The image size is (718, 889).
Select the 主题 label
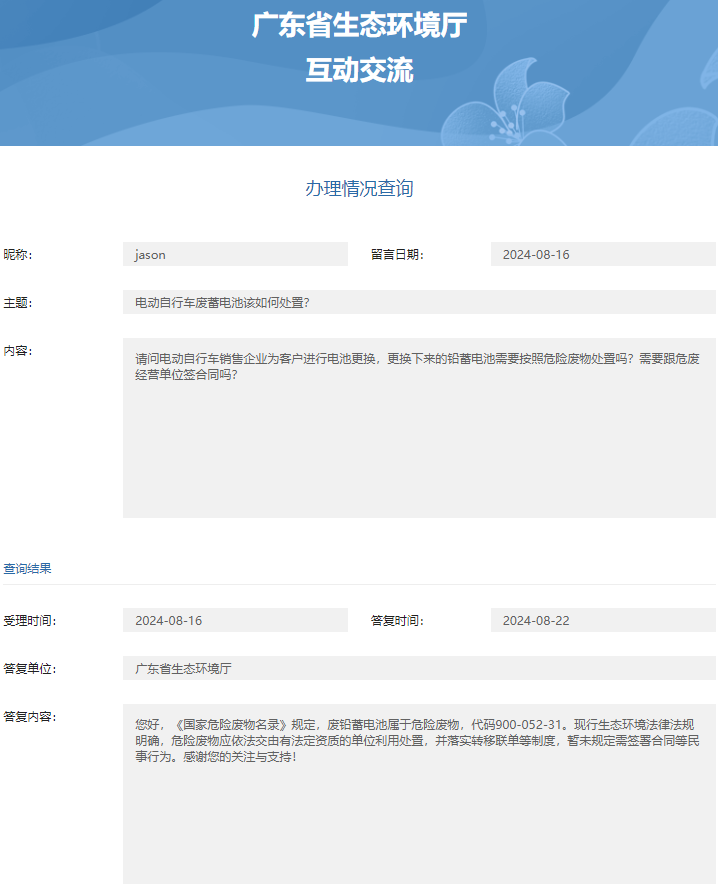[x=18, y=302]
